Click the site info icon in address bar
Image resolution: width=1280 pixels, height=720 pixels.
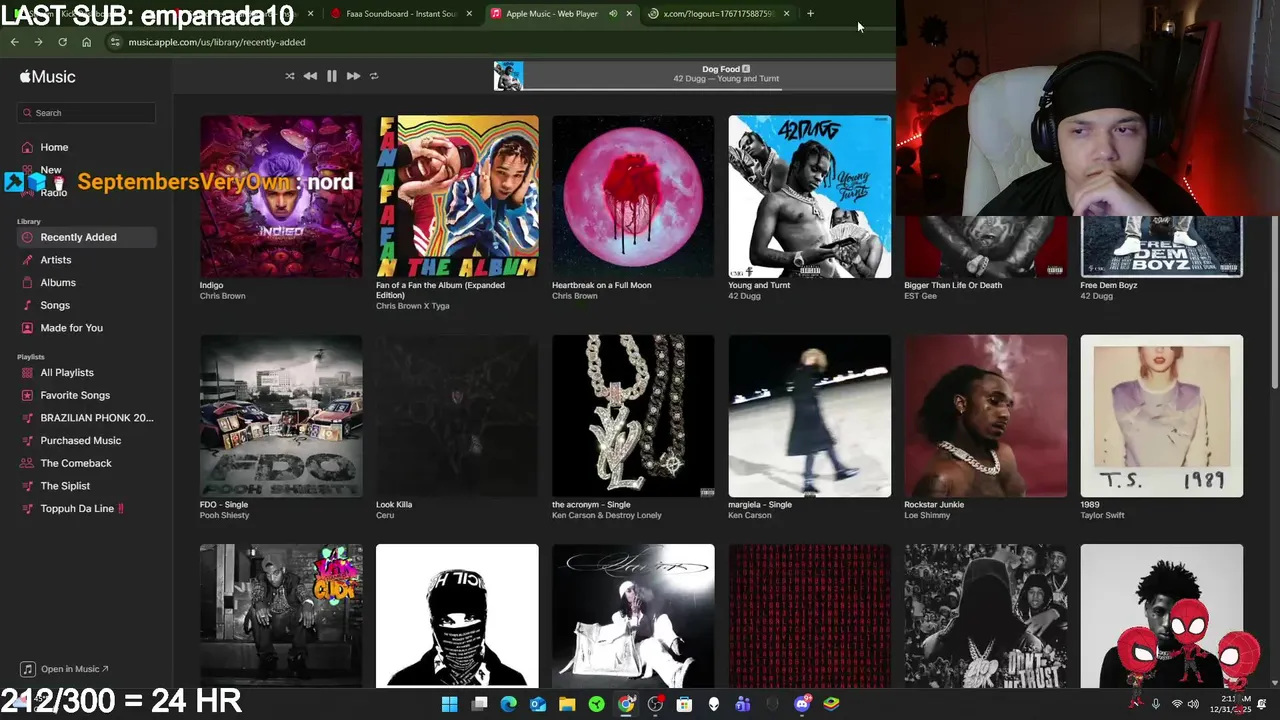[115, 42]
